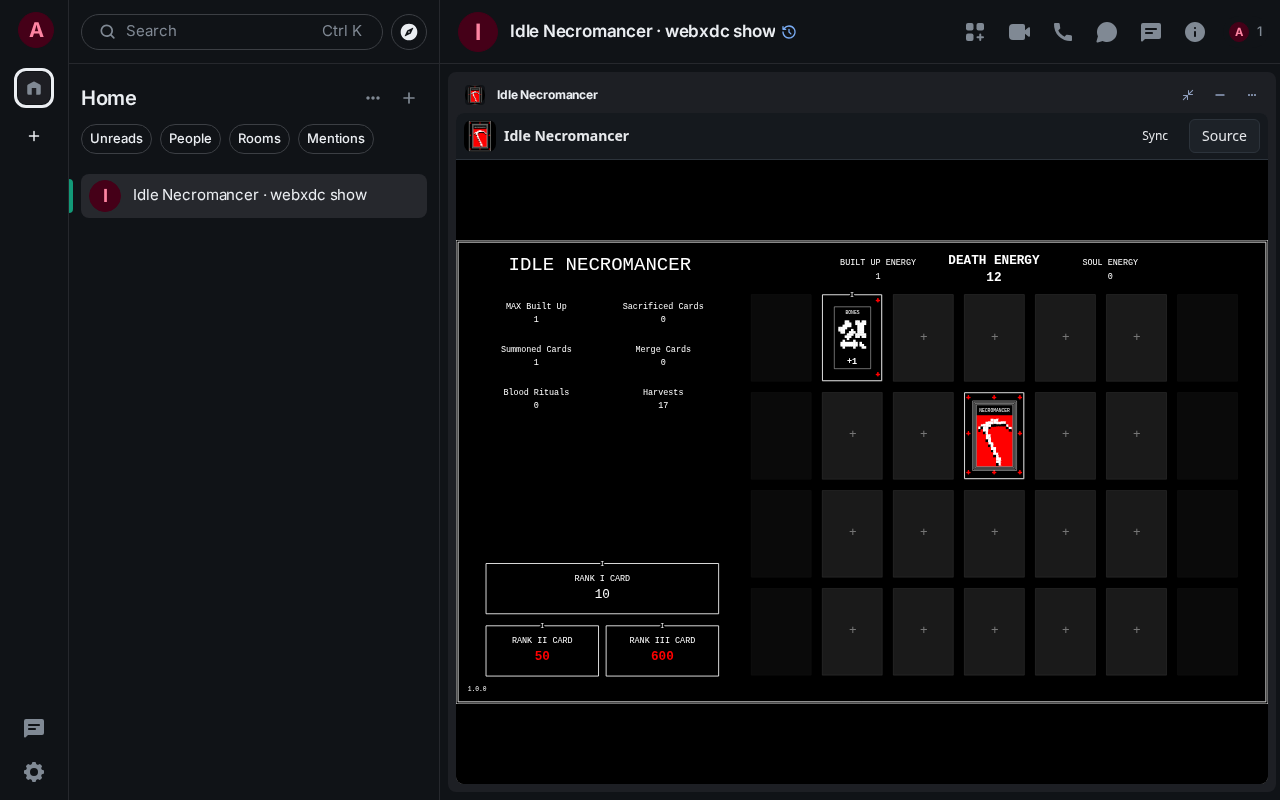This screenshot has width=1280, height=800.
Task: Show the member list with count 1
Action: point(1246,32)
